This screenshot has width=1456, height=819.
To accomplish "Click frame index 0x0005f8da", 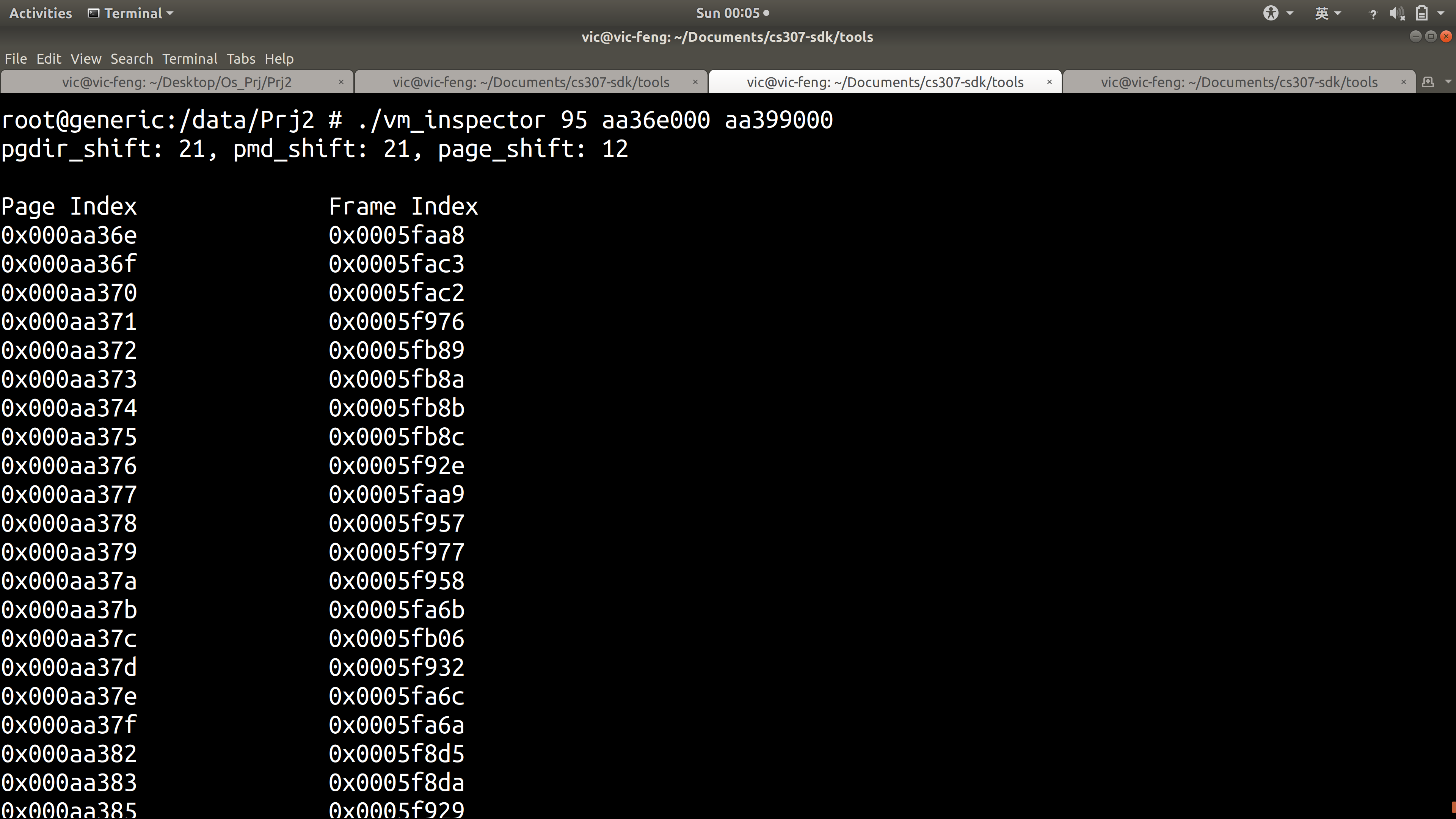I will (x=397, y=783).
